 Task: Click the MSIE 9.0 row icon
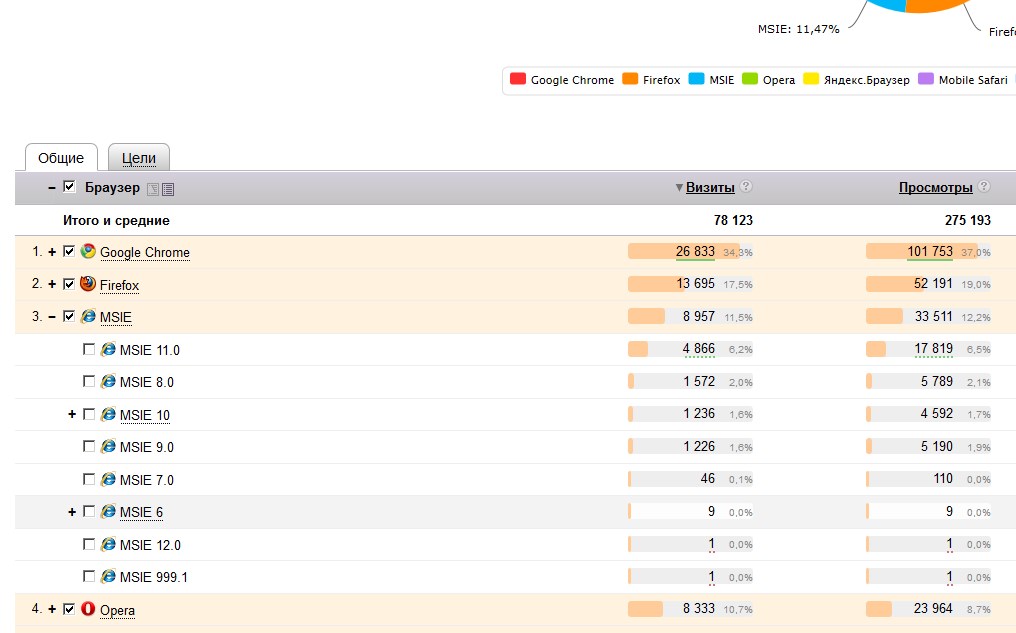pyautogui.click(x=108, y=446)
